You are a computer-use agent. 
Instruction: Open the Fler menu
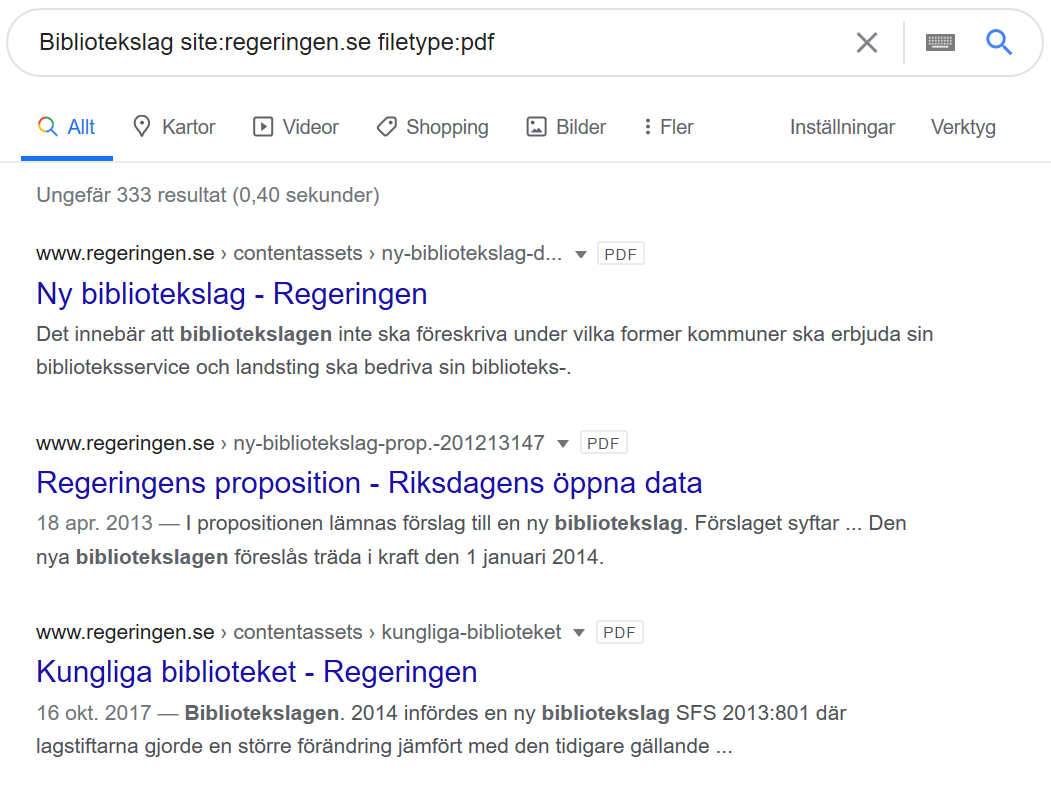[x=668, y=127]
